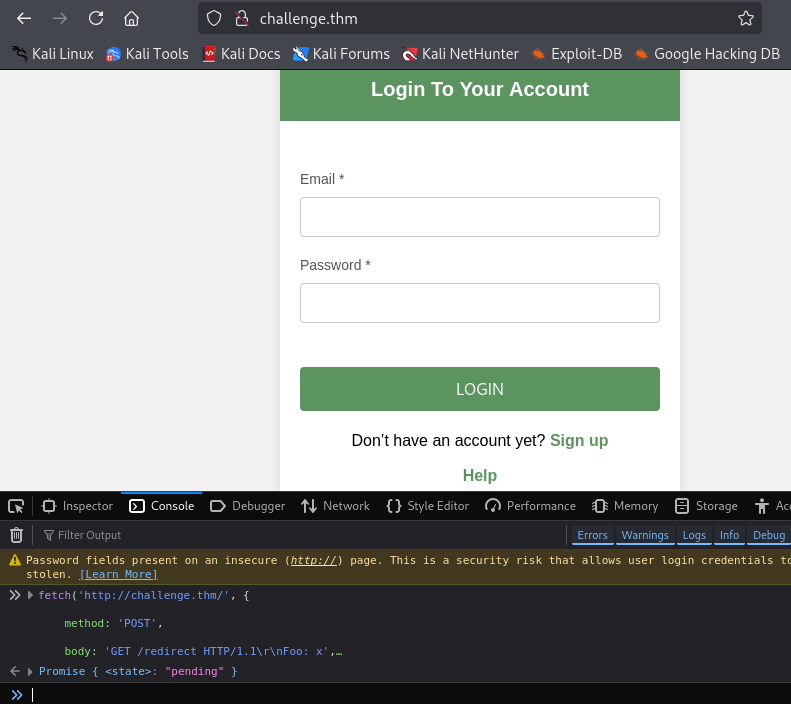Switch to the Inspector tab
The height and width of the screenshot is (704, 791).
coord(78,506)
